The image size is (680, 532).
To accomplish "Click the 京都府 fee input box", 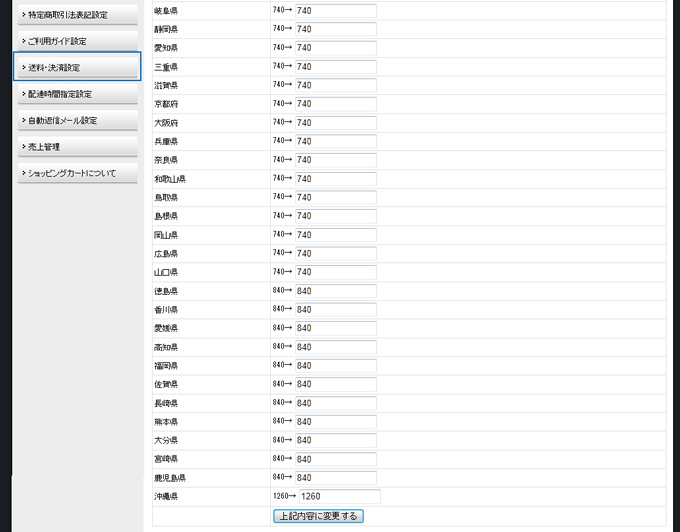I will (335, 104).
